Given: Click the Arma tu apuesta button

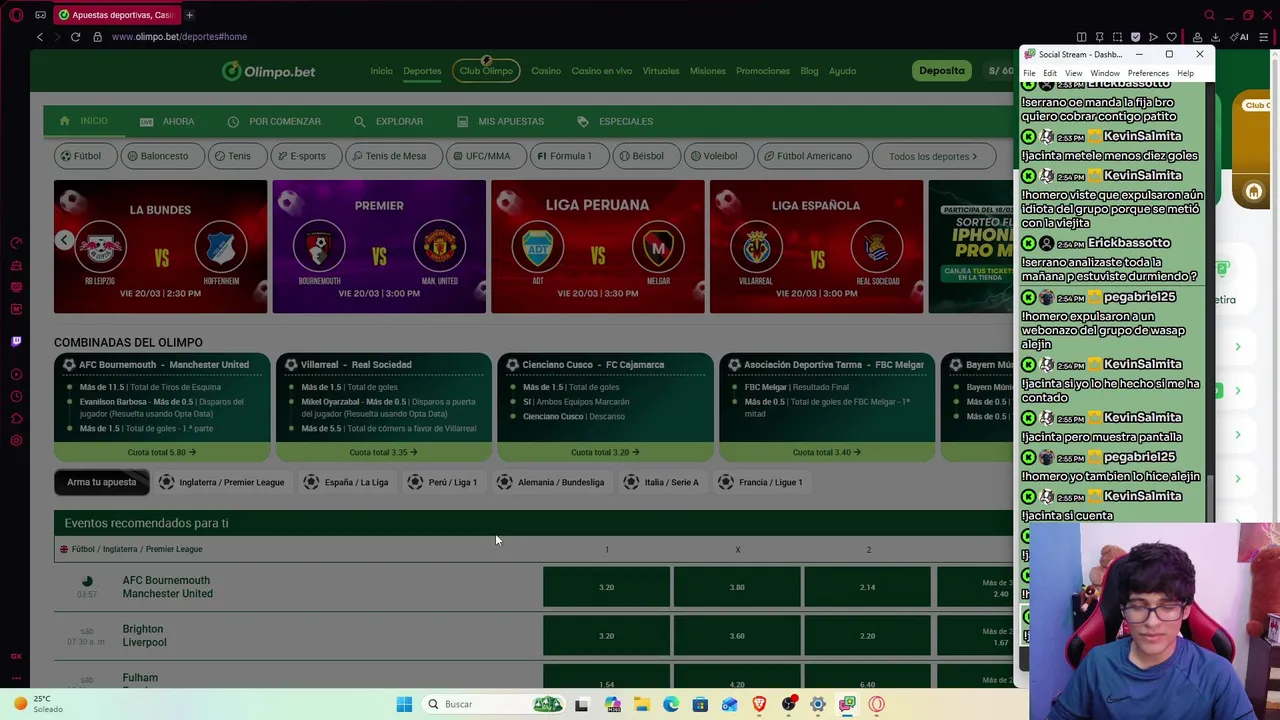Looking at the screenshot, I should [x=102, y=482].
